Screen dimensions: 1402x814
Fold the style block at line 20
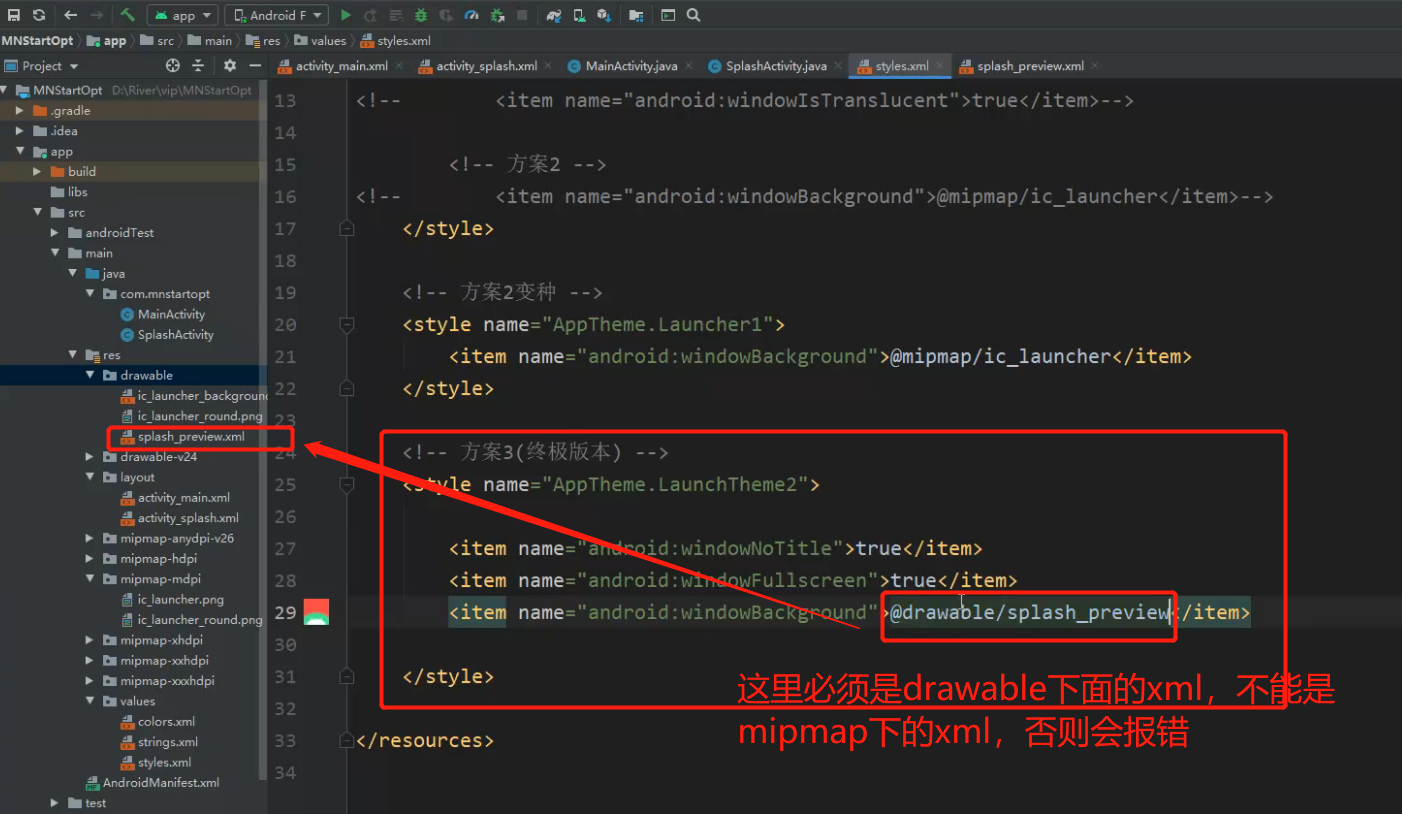tap(346, 325)
